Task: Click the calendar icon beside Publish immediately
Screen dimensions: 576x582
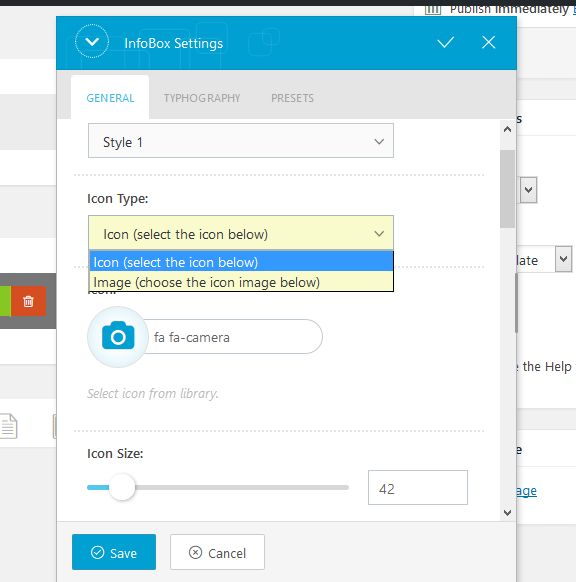Action: pos(433,9)
